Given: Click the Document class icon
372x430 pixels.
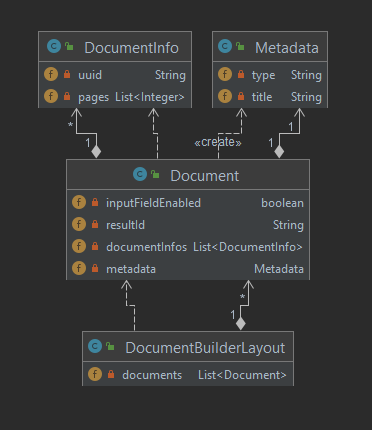Looking at the screenshot, I should point(140,174).
